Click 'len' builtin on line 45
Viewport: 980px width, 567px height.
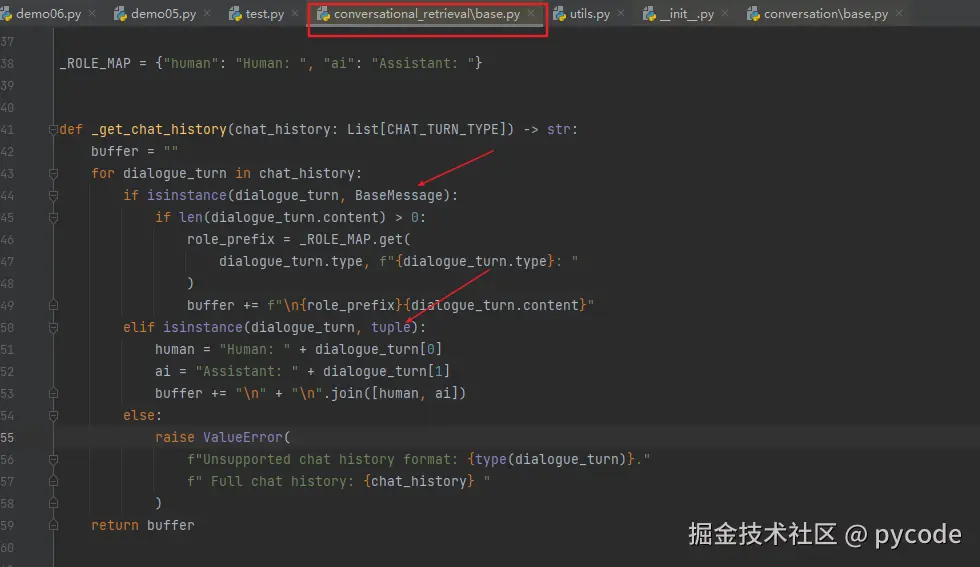[191, 218]
